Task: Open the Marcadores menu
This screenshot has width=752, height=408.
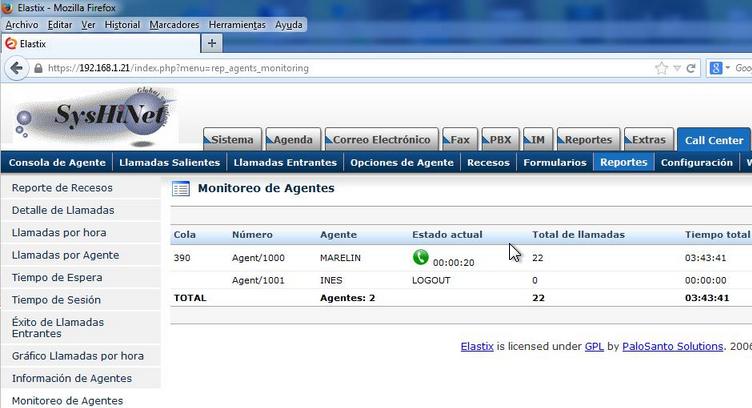Action: (x=174, y=24)
